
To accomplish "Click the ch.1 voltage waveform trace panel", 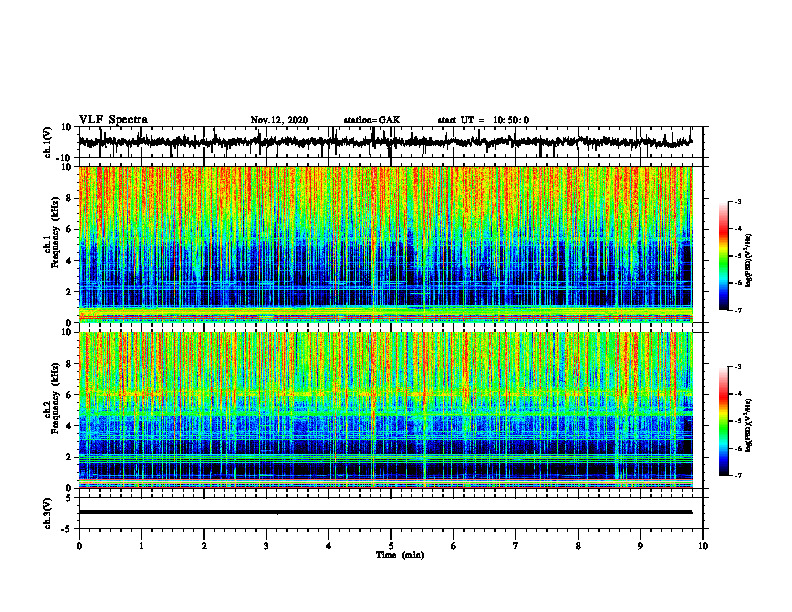I will click(391, 142).
